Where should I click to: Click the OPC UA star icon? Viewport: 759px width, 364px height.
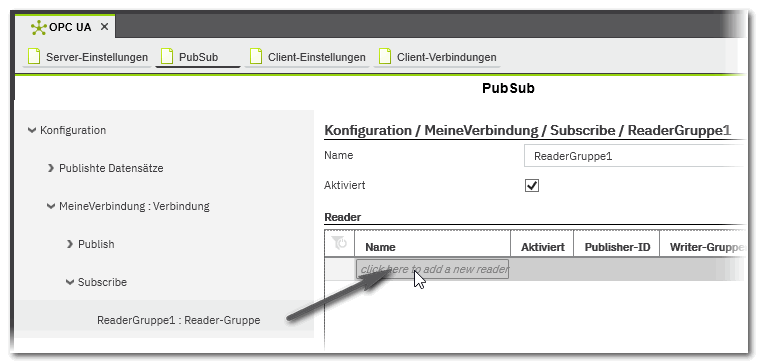coord(38,27)
